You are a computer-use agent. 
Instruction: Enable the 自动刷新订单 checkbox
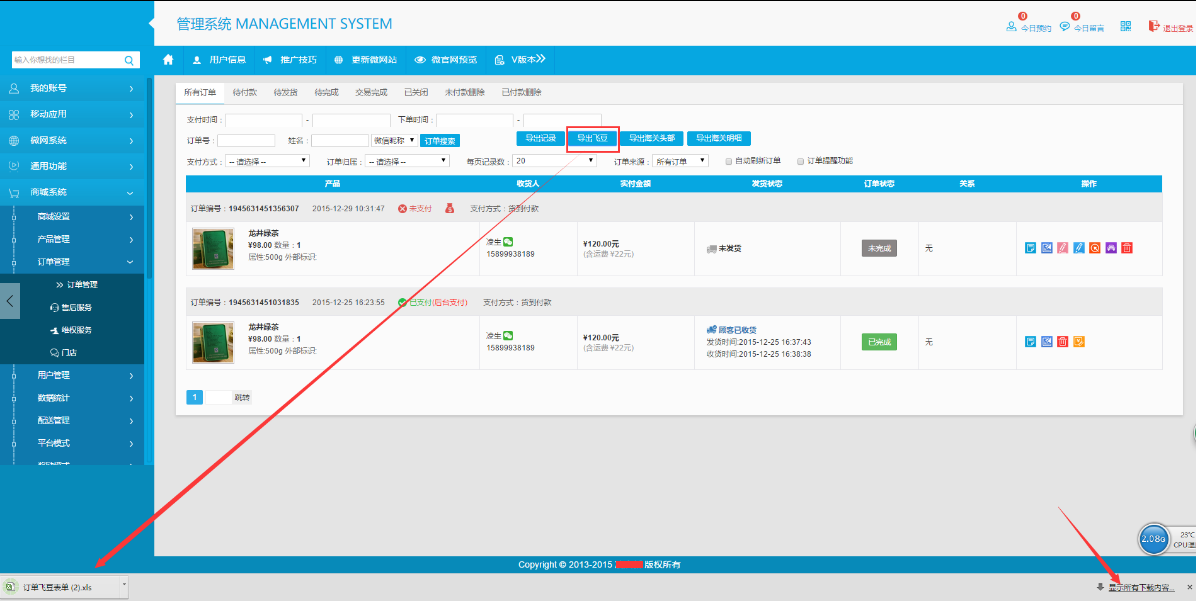pyautogui.click(x=729, y=160)
